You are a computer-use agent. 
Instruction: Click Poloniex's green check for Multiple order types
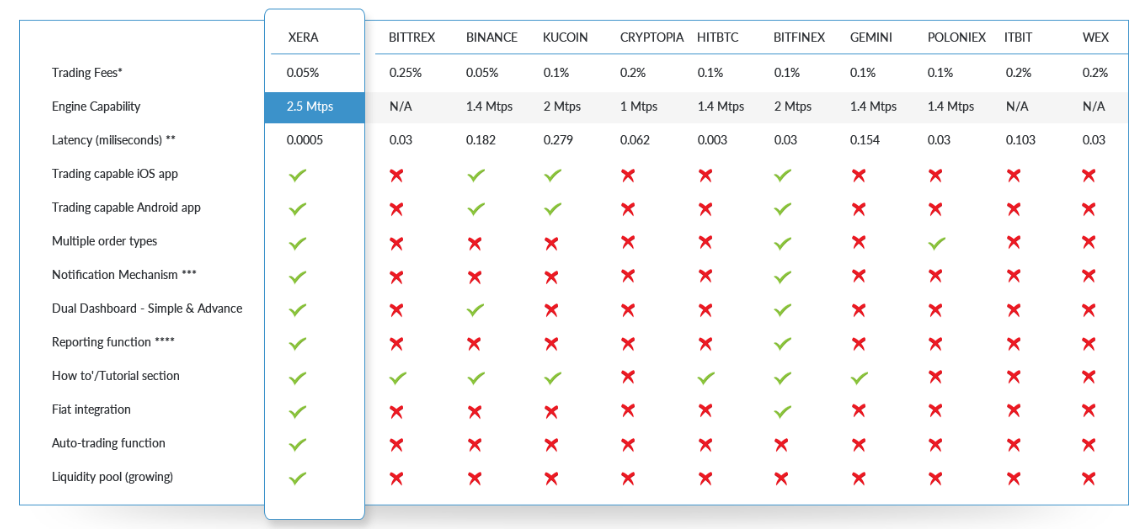coord(937,242)
